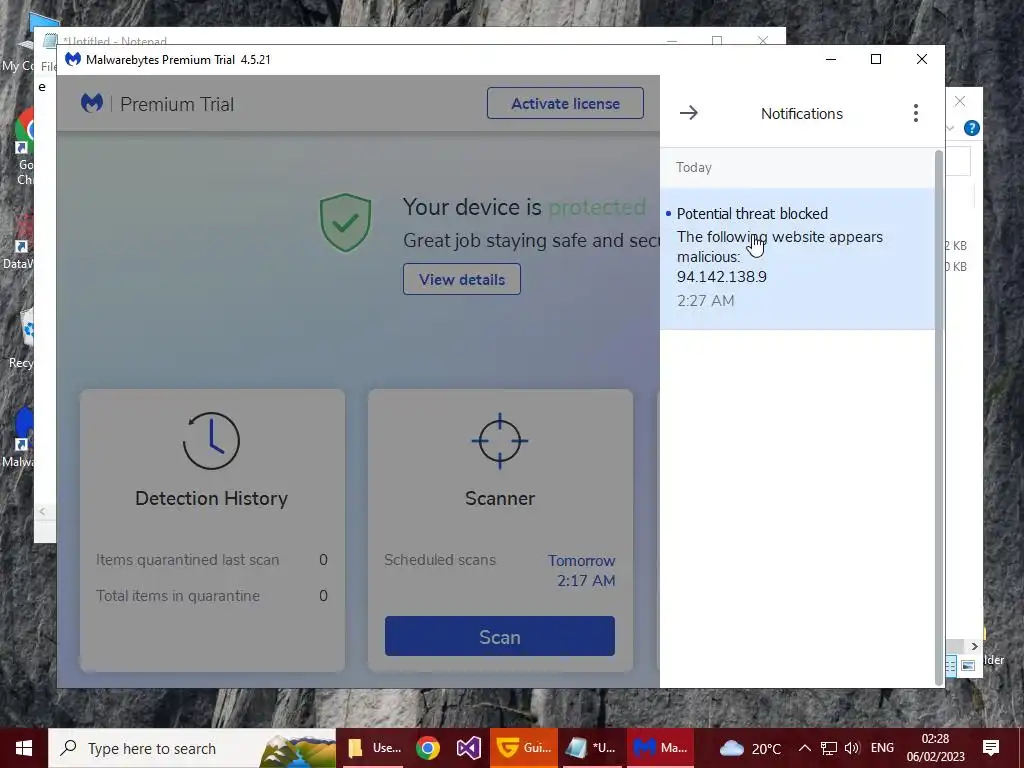
Task: Click the Scanner crosshair icon
Action: 500,441
